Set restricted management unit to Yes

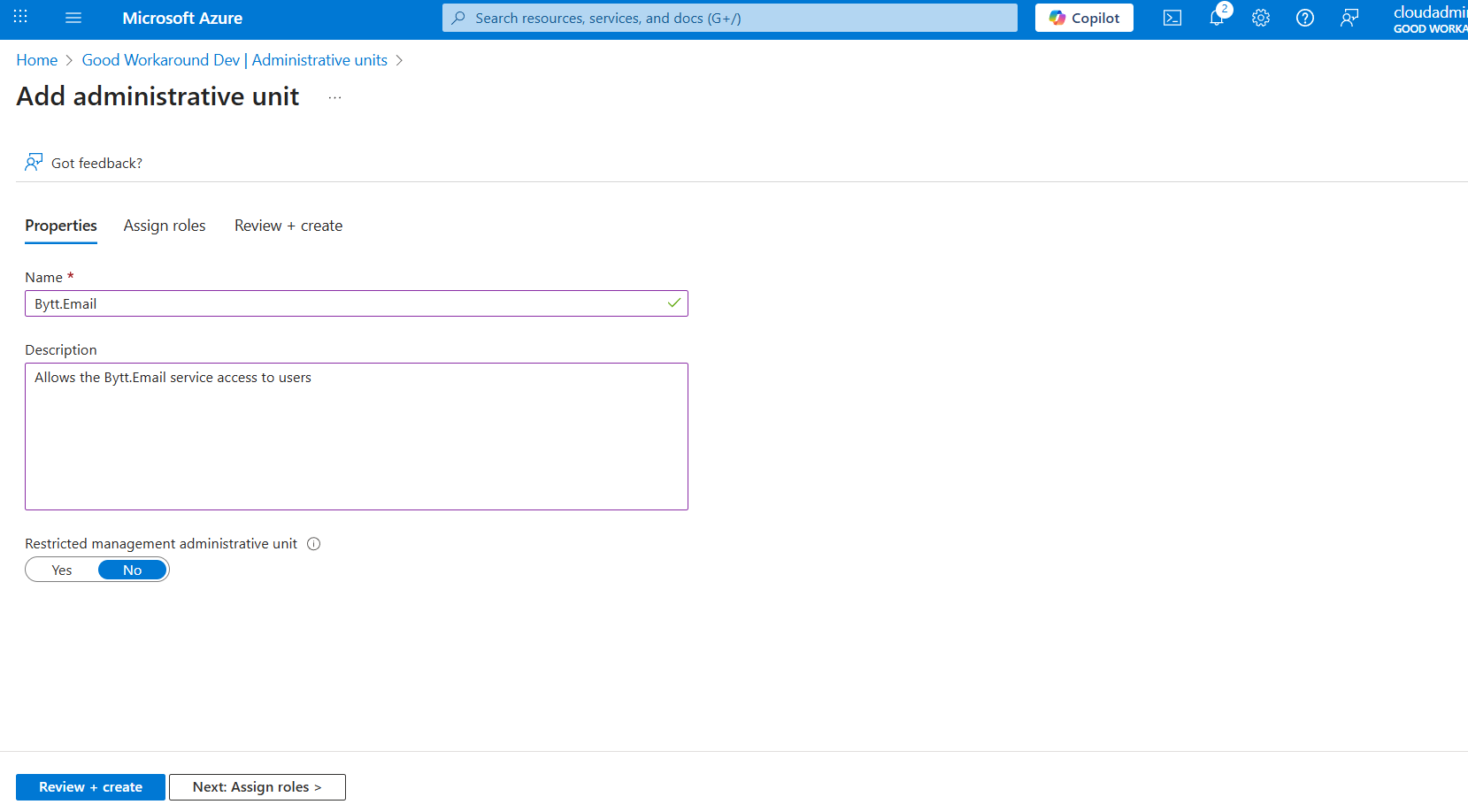click(62, 571)
